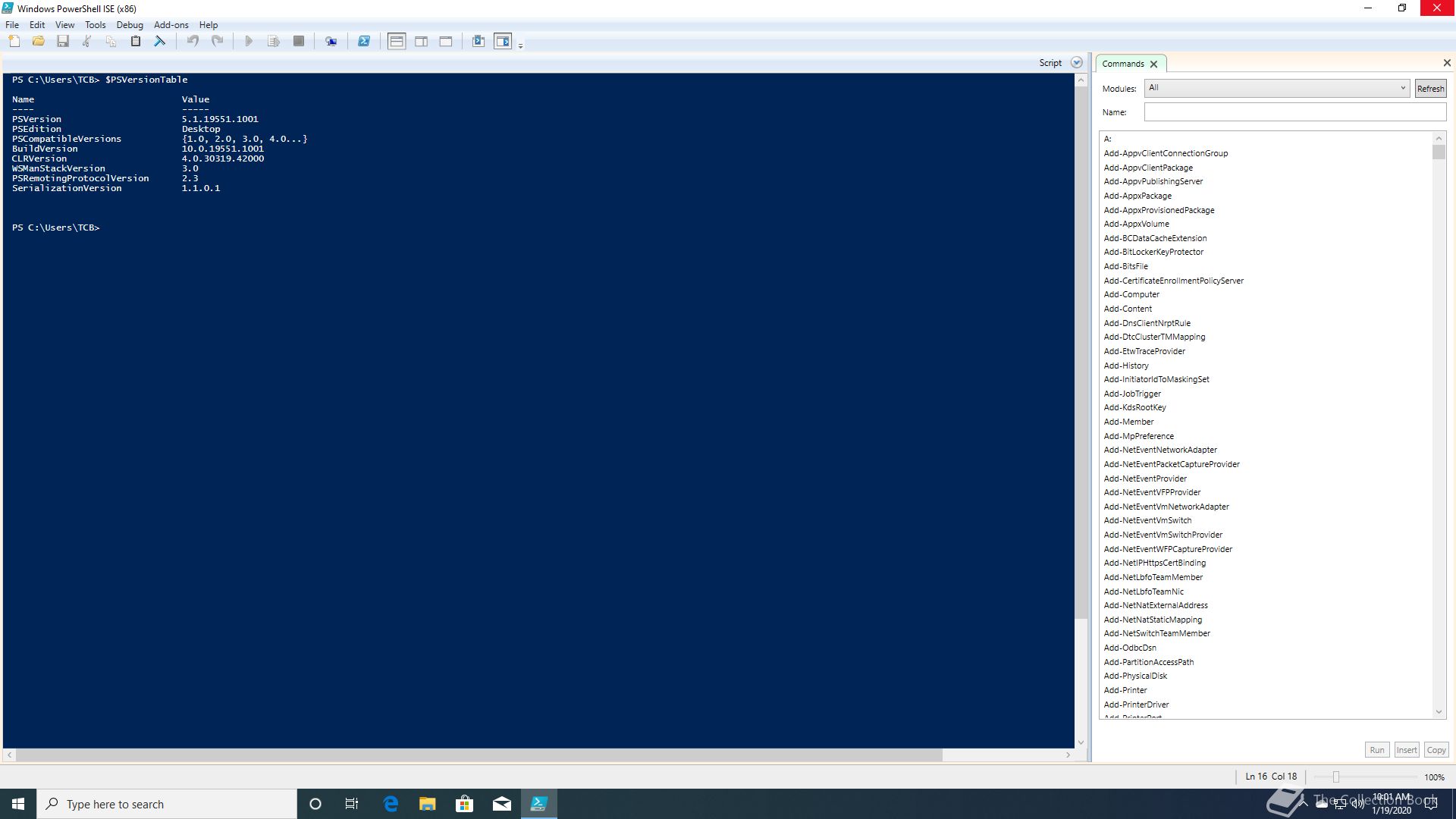Image resolution: width=1456 pixels, height=819 pixels.
Task: Cut selection with the scissors icon
Action: click(87, 41)
